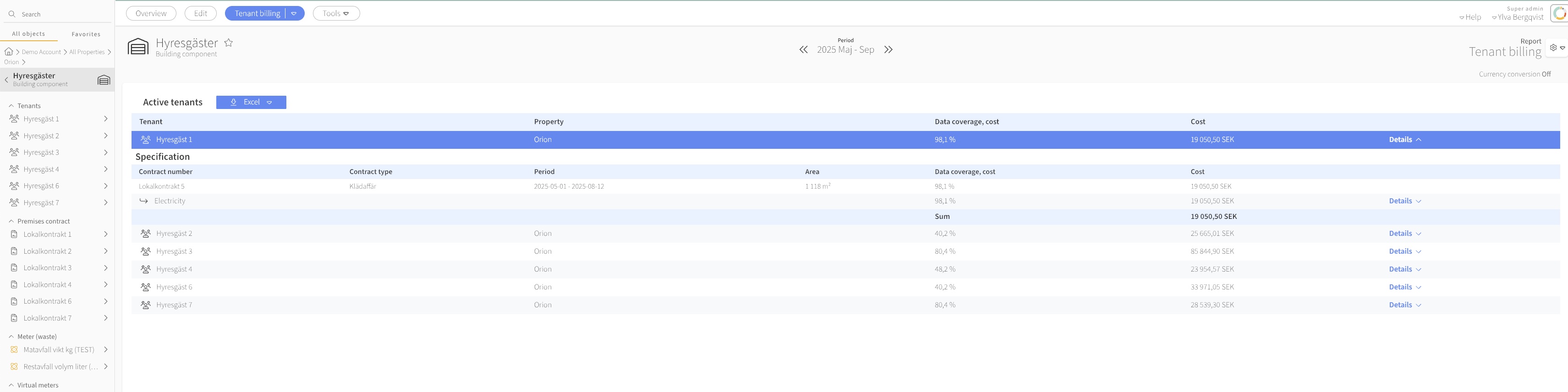
Task: Open the report settings gear icon
Action: coord(1553,48)
